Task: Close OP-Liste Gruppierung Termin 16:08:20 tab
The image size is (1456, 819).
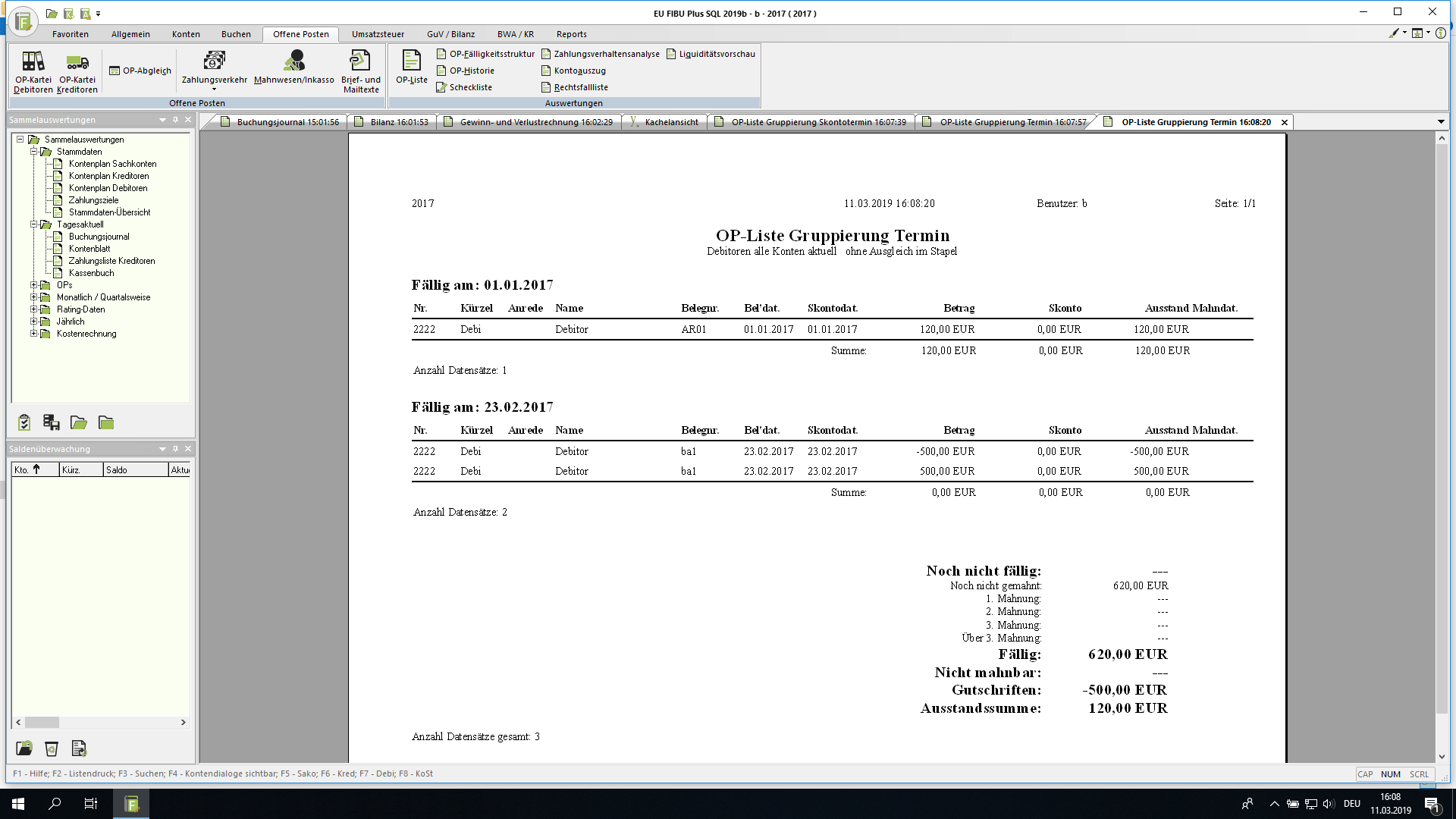Action: [1284, 122]
